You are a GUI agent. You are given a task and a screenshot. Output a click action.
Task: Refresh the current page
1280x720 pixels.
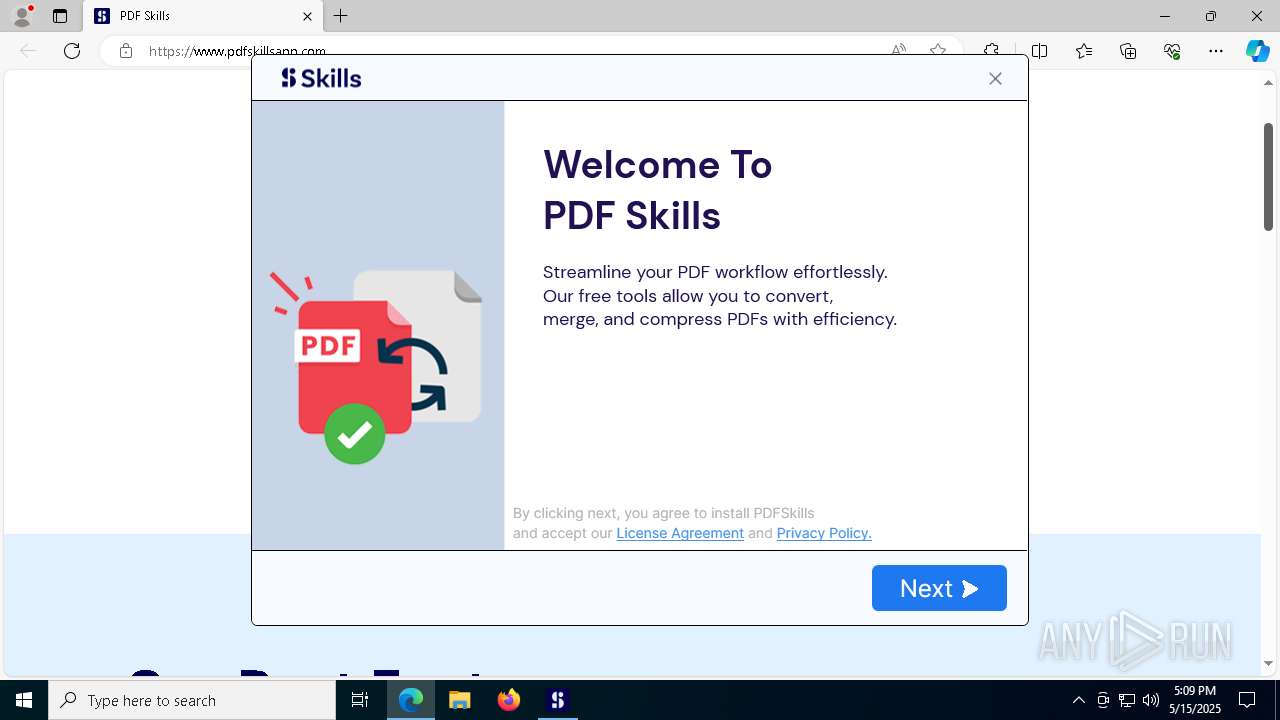[x=72, y=50]
